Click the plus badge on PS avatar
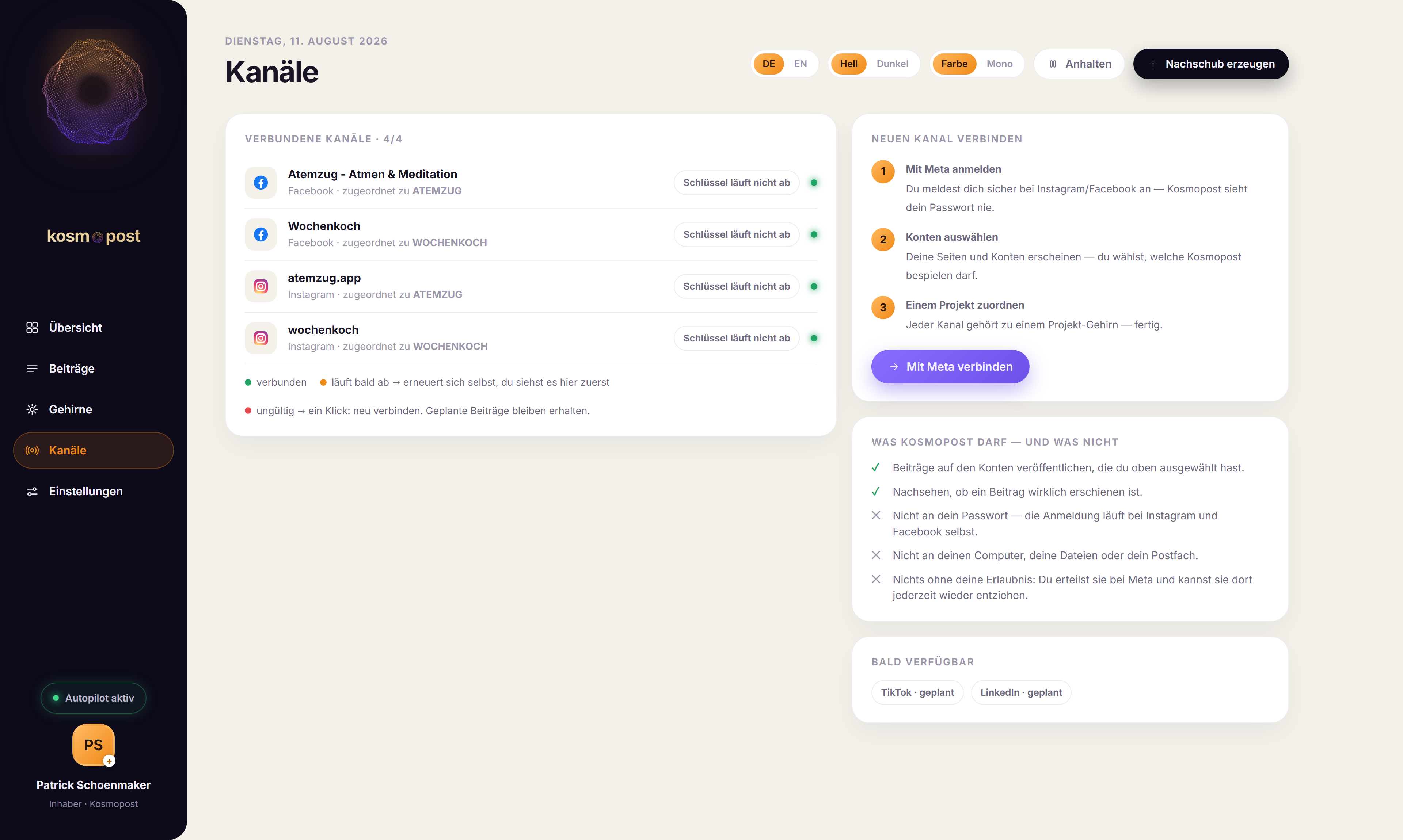This screenshot has width=1403, height=840. click(x=109, y=761)
